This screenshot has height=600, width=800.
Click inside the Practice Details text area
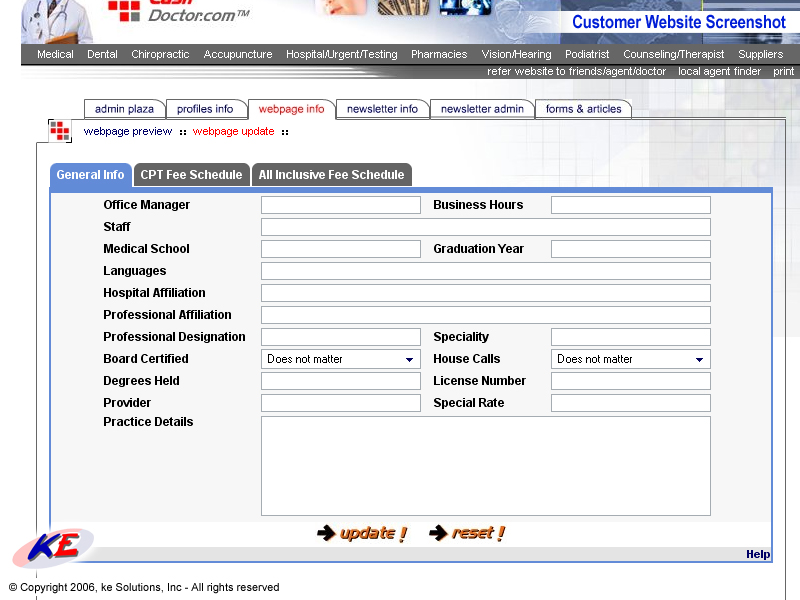click(486, 466)
